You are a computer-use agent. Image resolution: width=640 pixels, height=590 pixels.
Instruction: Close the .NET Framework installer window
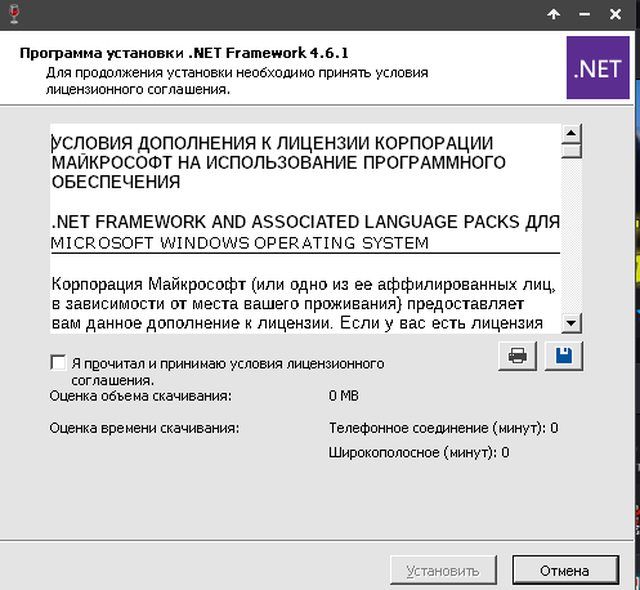[615, 15]
